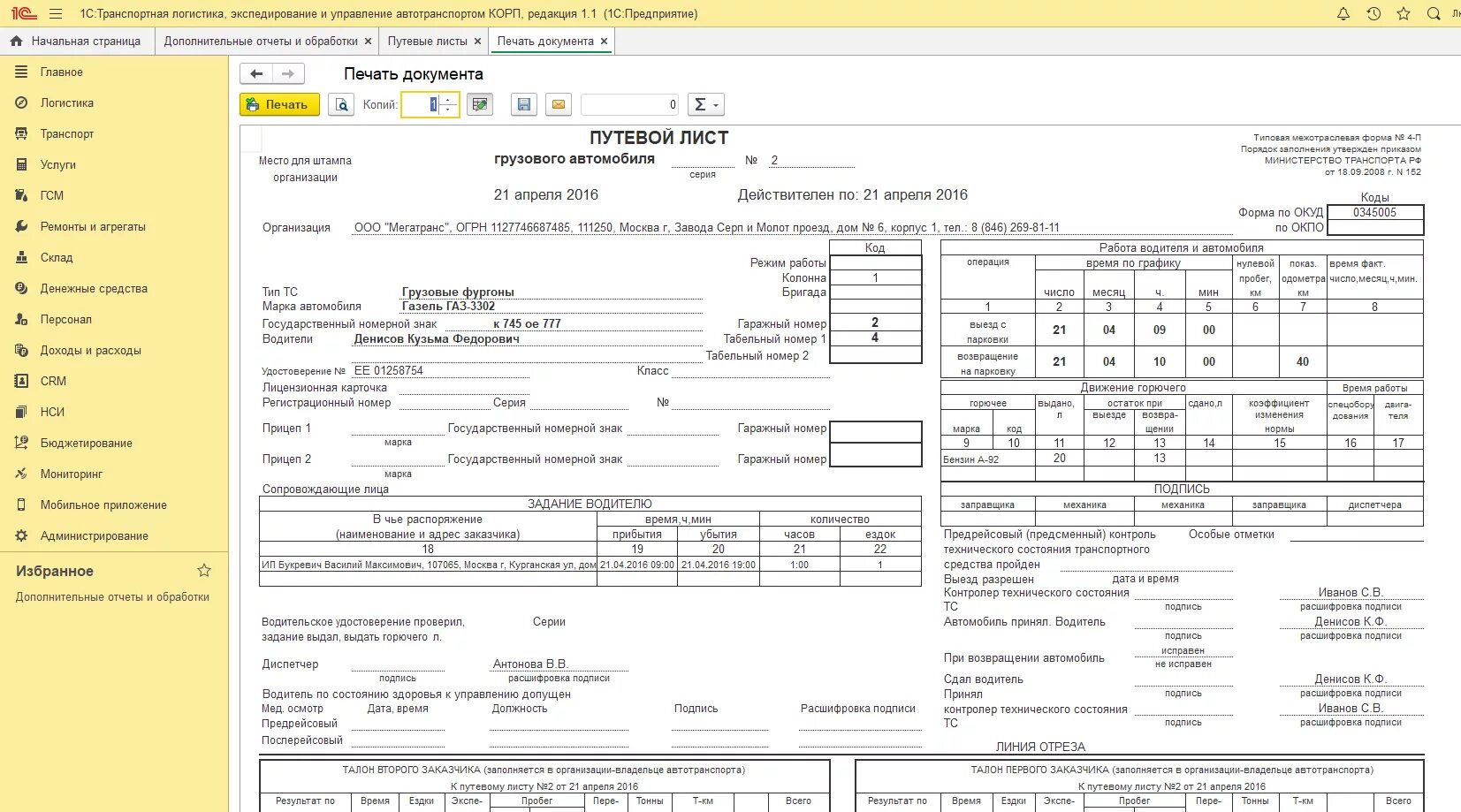Click the Избранное star icon
1461x812 pixels.
[x=204, y=571]
